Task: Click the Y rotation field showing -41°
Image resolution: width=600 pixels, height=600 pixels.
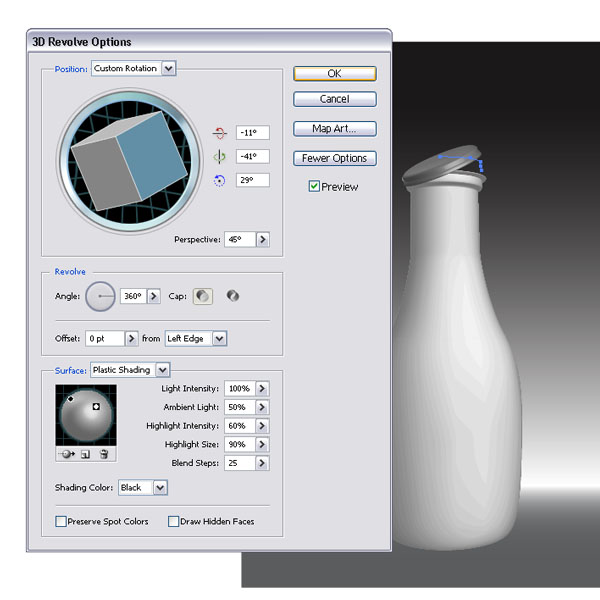Action: 253,157
